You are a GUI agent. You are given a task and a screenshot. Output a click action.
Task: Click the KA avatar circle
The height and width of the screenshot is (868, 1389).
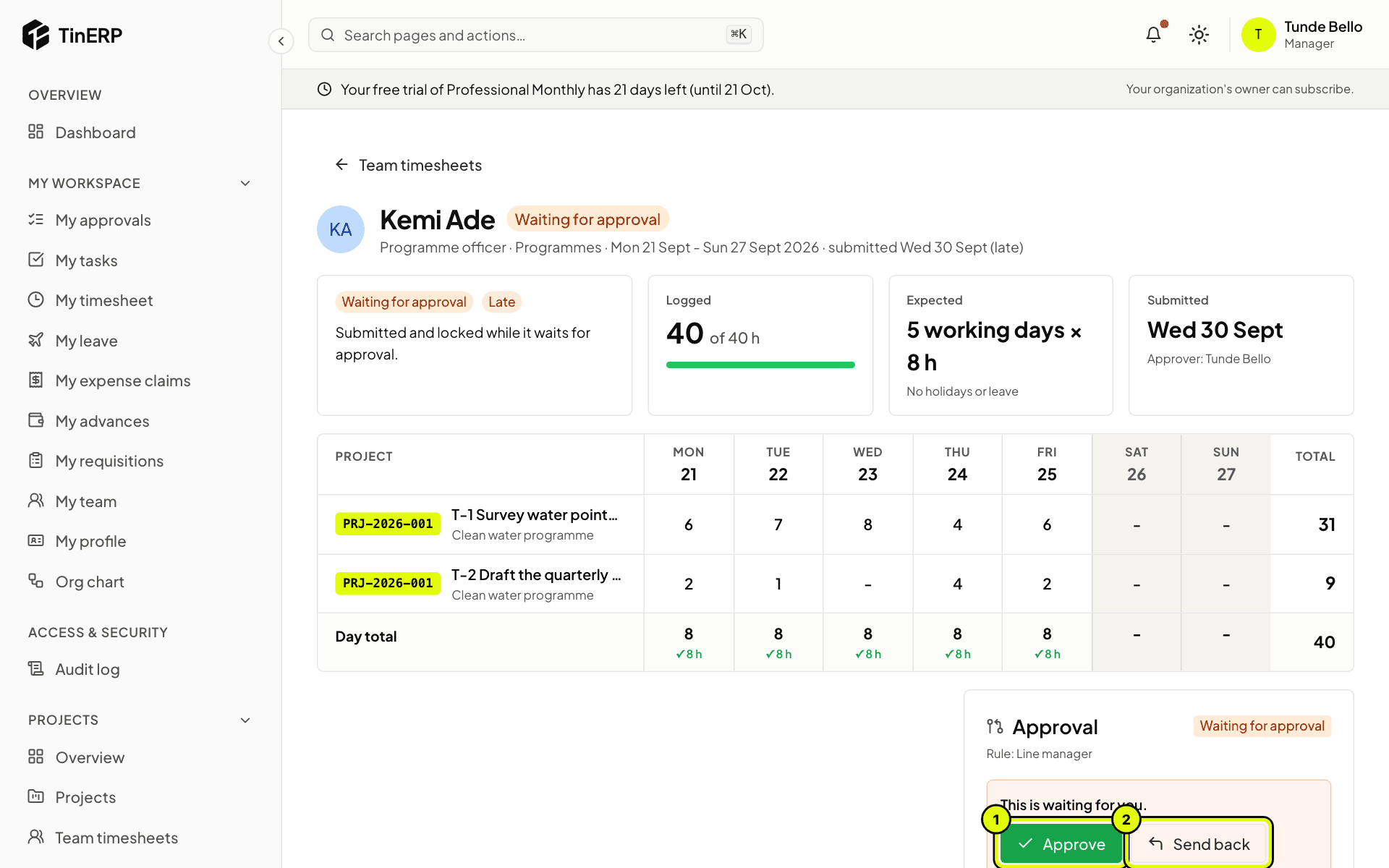click(341, 229)
